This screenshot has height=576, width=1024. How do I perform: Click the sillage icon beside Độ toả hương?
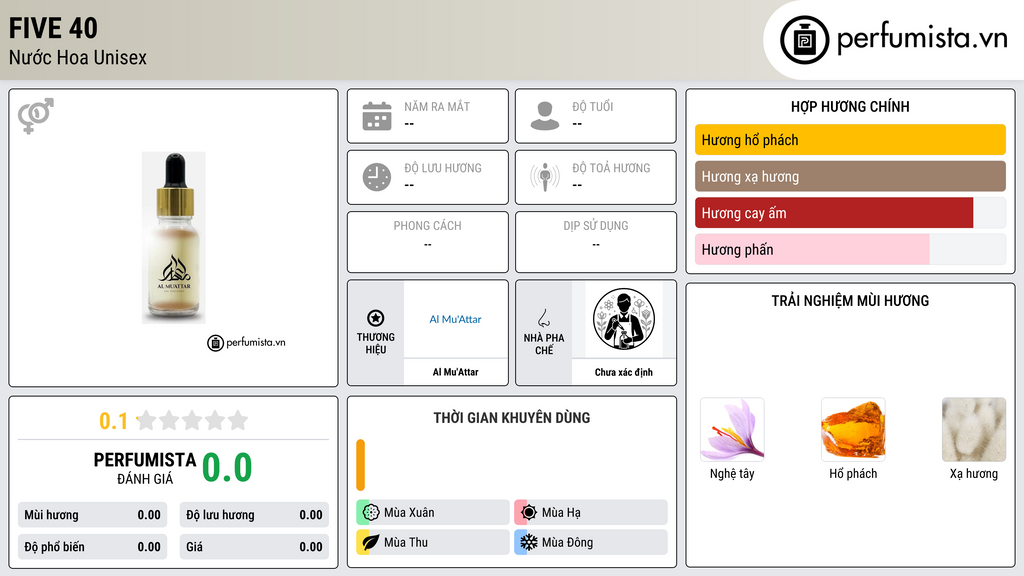(x=545, y=177)
